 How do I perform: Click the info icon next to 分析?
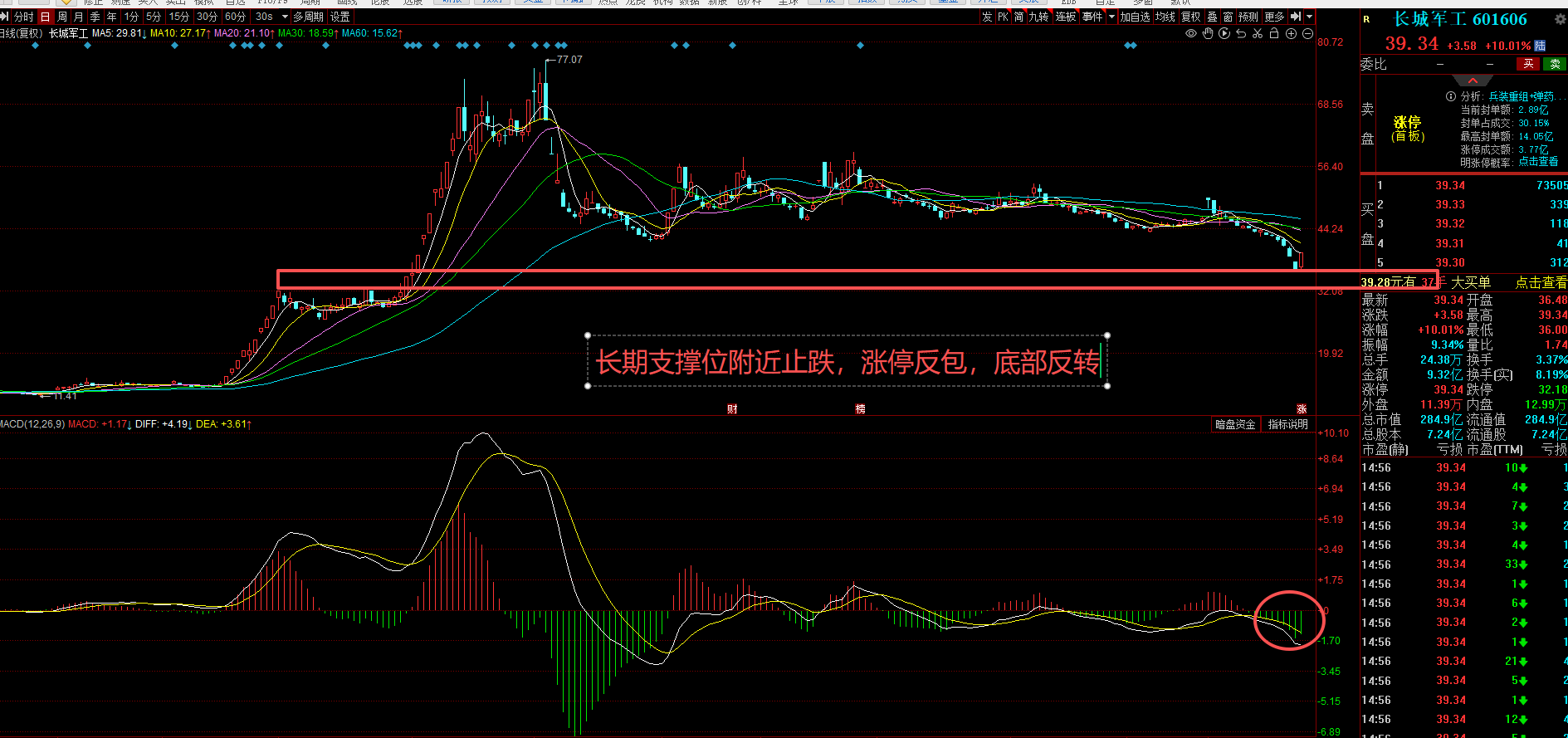(1451, 96)
